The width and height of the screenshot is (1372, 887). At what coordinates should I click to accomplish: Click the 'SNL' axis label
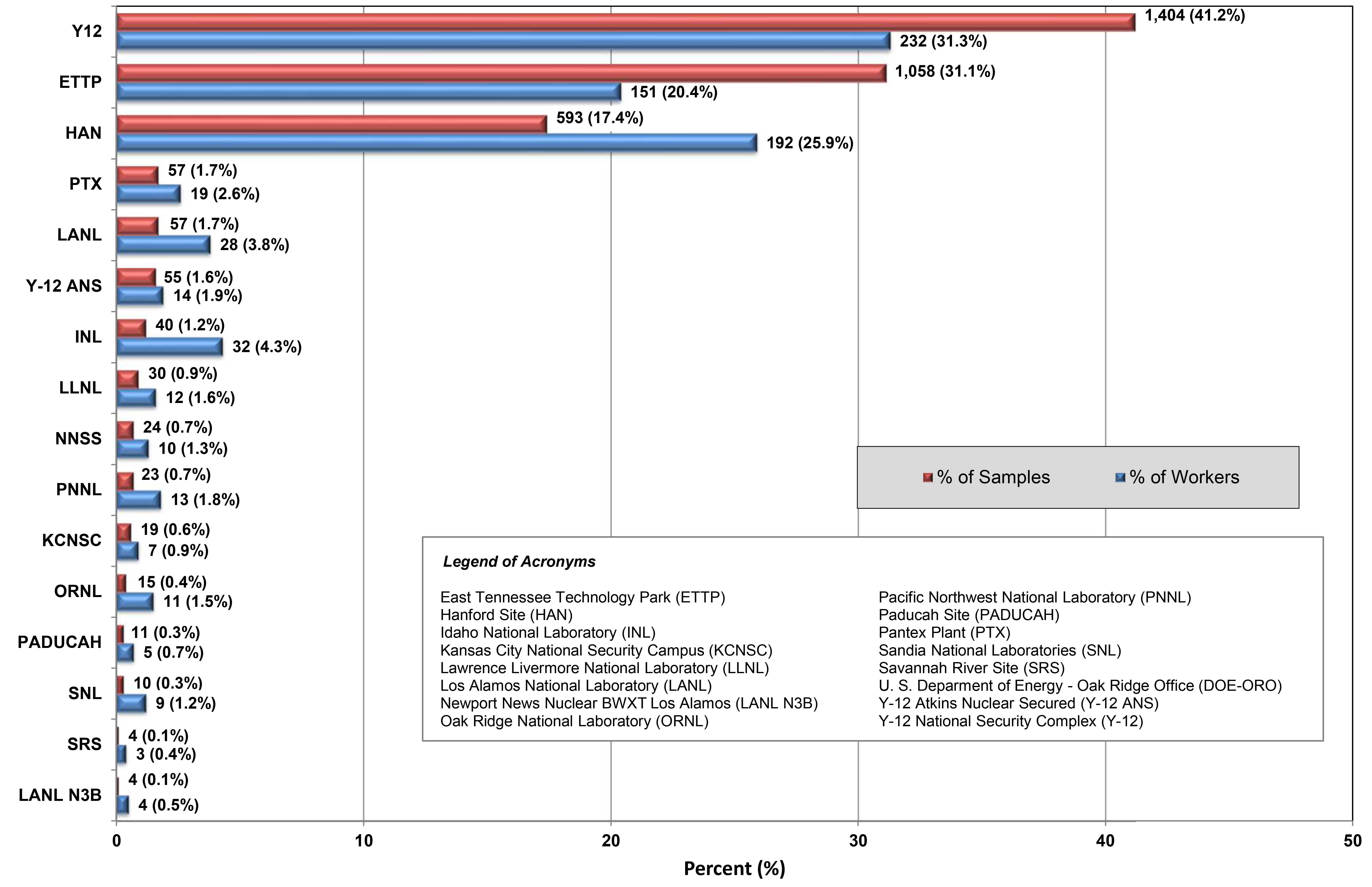85,693
